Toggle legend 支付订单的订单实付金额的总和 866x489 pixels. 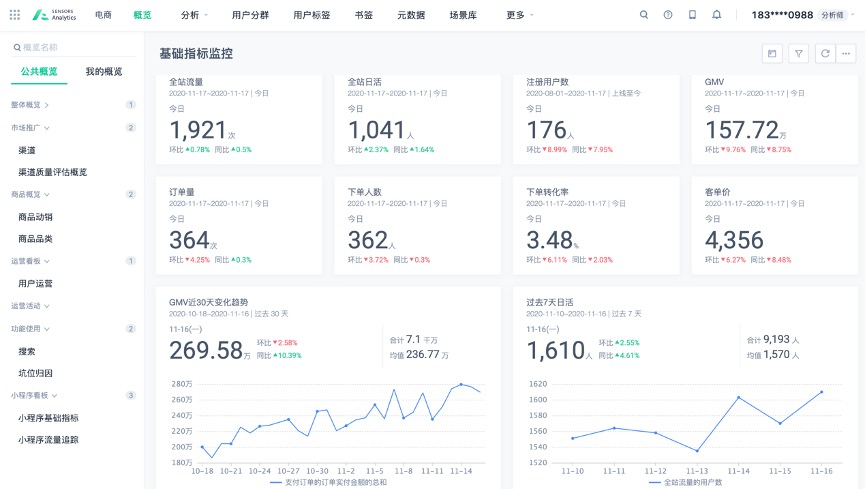pos(328,482)
